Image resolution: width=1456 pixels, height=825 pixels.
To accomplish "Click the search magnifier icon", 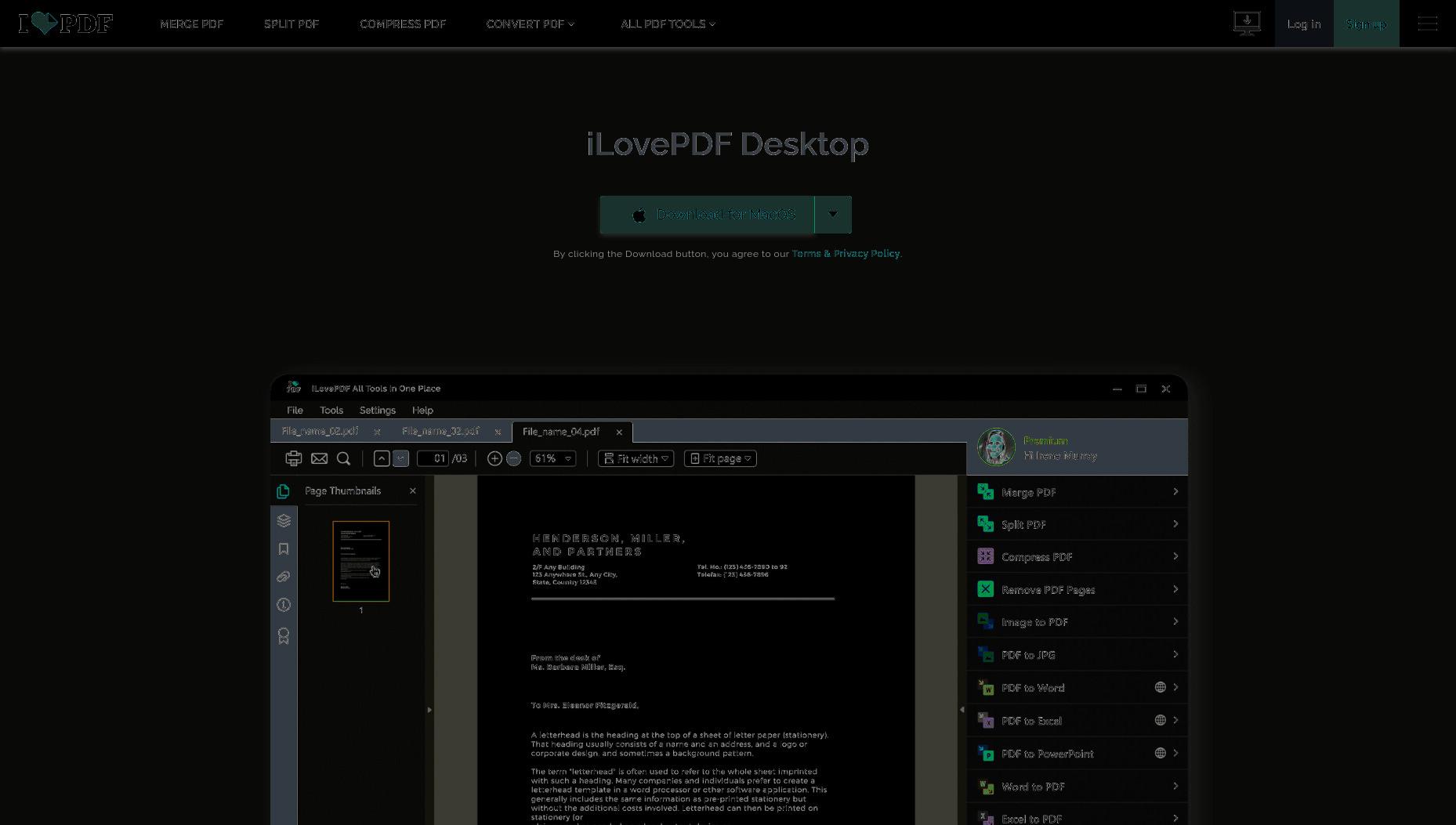I will click(343, 459).
